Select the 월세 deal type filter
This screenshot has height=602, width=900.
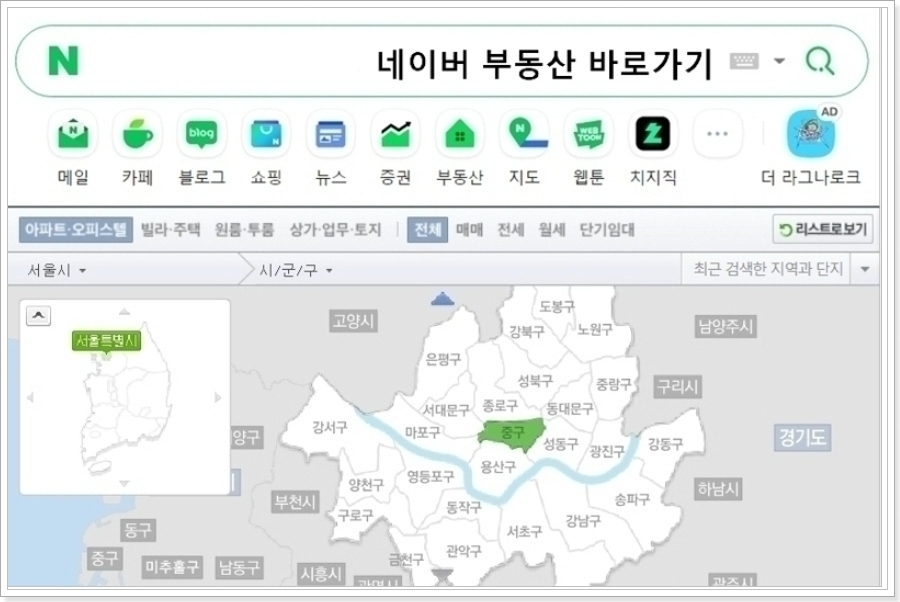tap(552, 230)
